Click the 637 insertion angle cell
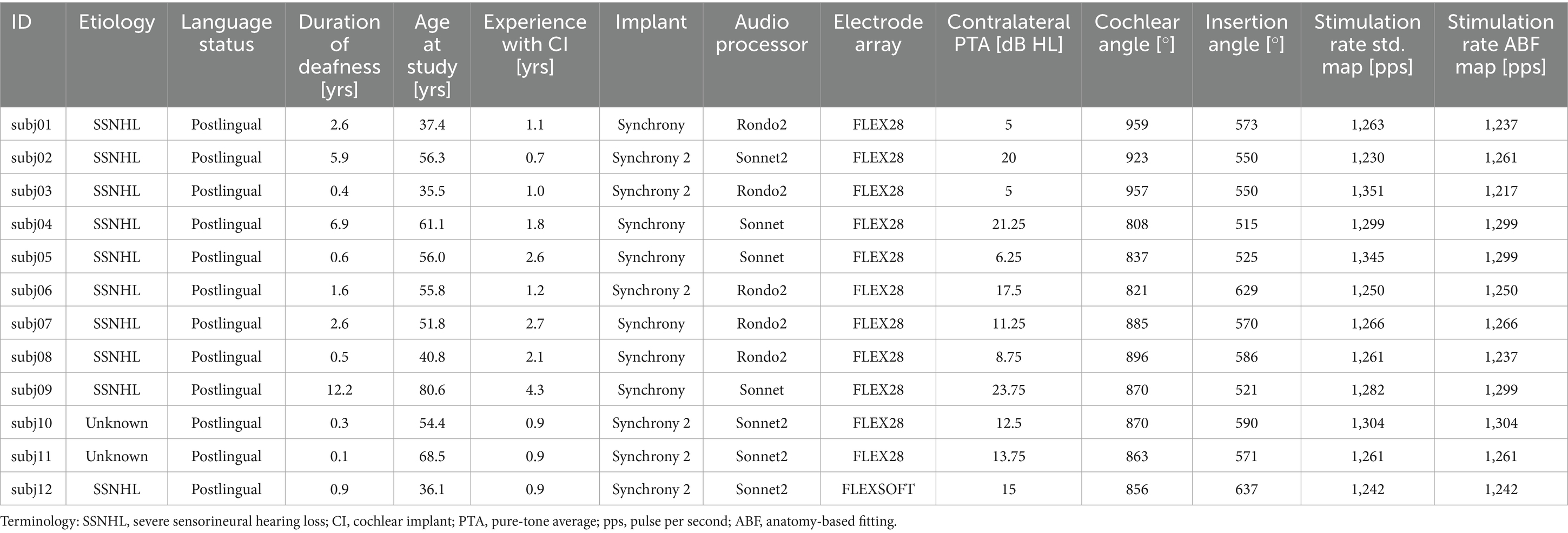Screen dimensions: 1568x533 [1246, 489]
